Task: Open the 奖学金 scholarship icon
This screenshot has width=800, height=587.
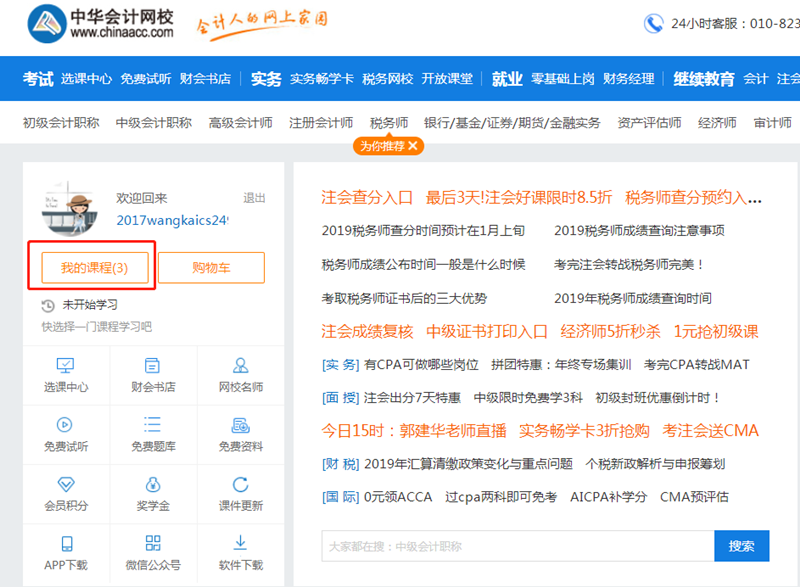Action: [154, 494]
